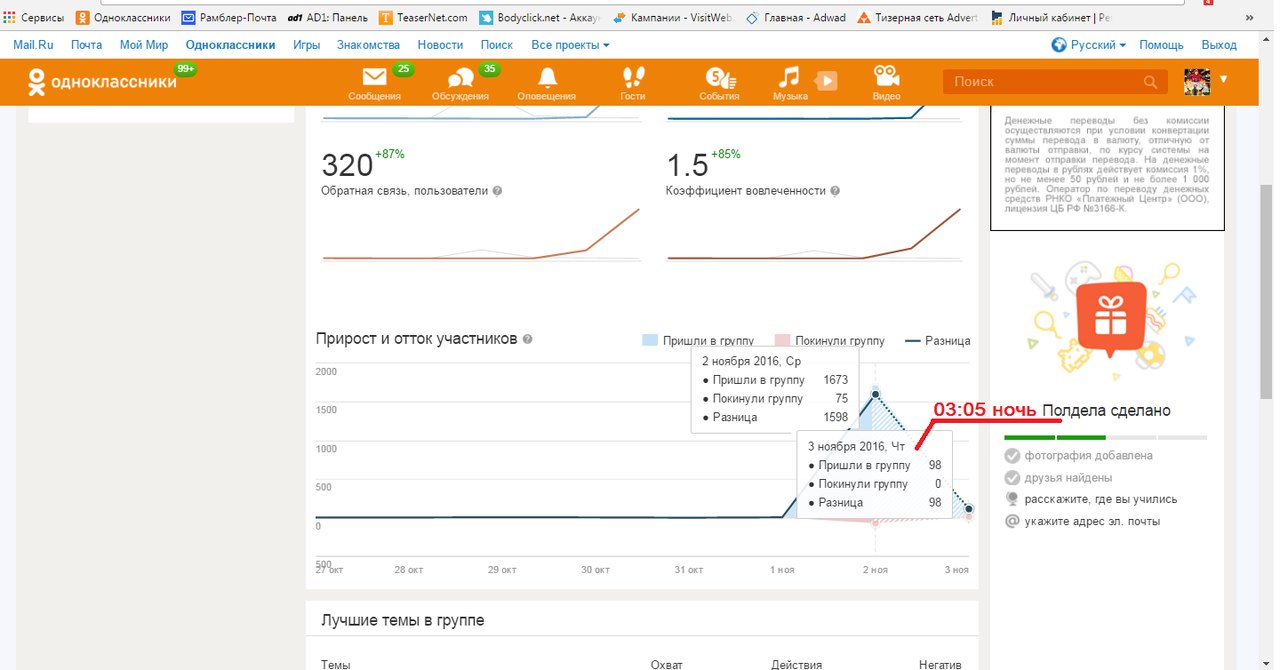Open the Игры menu item
This screenshot has width=1280, height=670.
306,45
